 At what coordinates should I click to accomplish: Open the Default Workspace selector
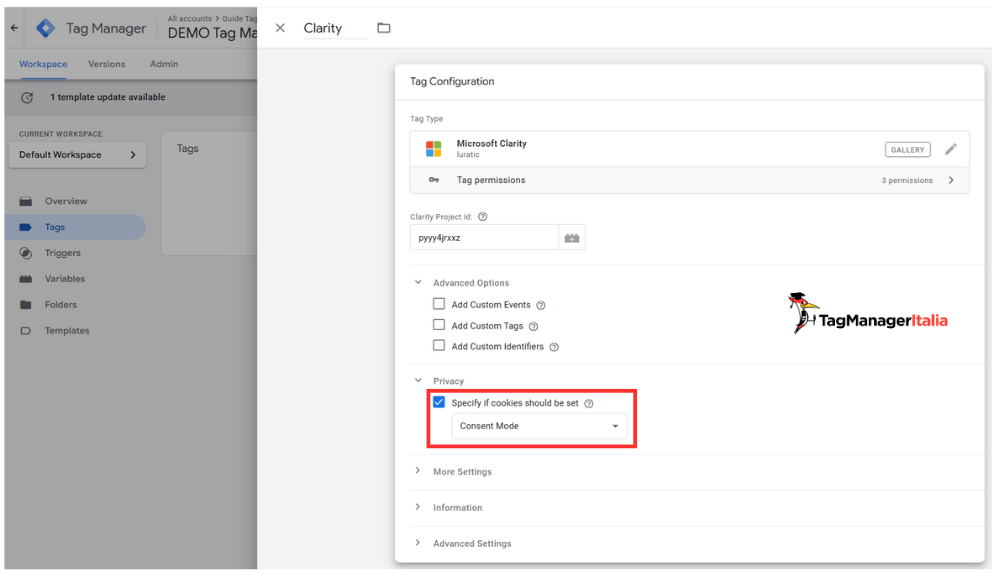tap(78, 155)
